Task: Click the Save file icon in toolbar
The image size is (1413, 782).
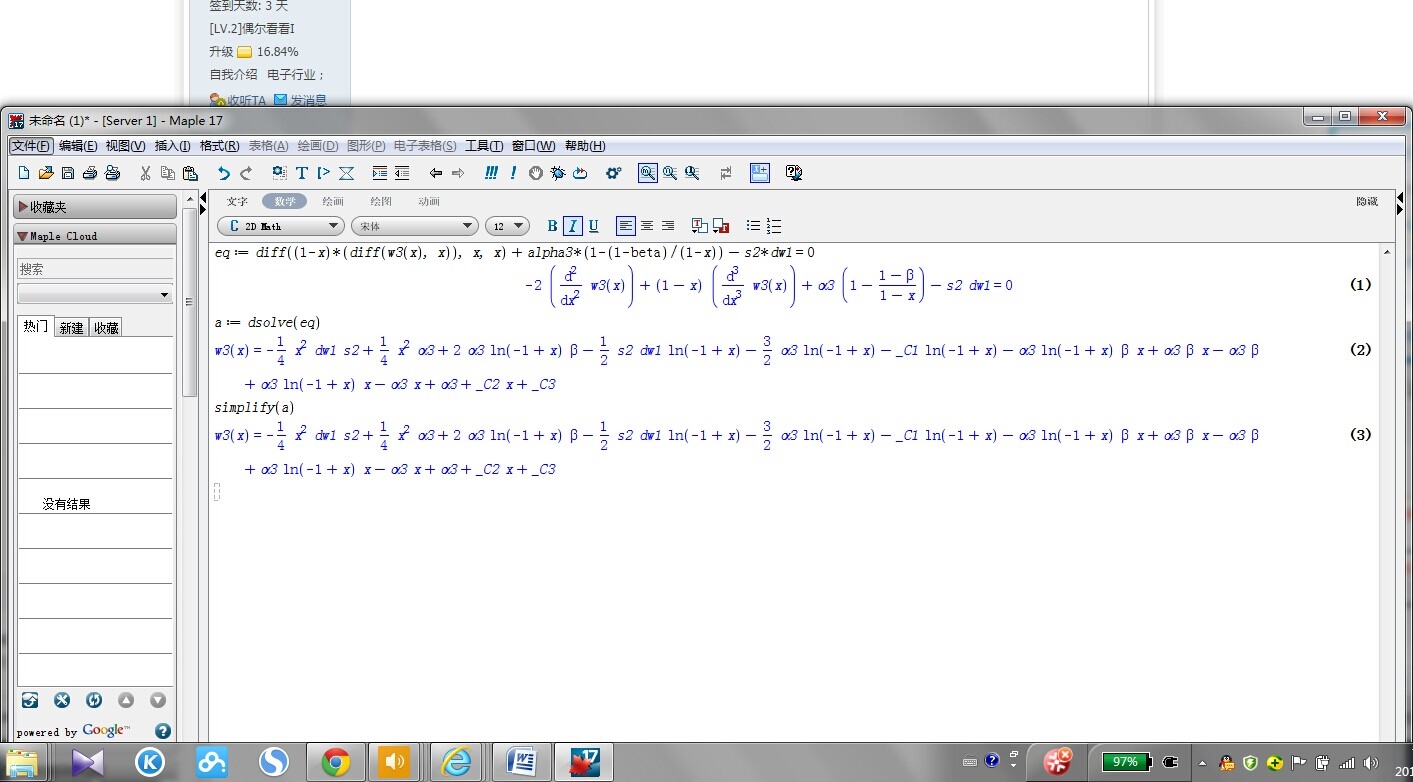Action: 68,173
